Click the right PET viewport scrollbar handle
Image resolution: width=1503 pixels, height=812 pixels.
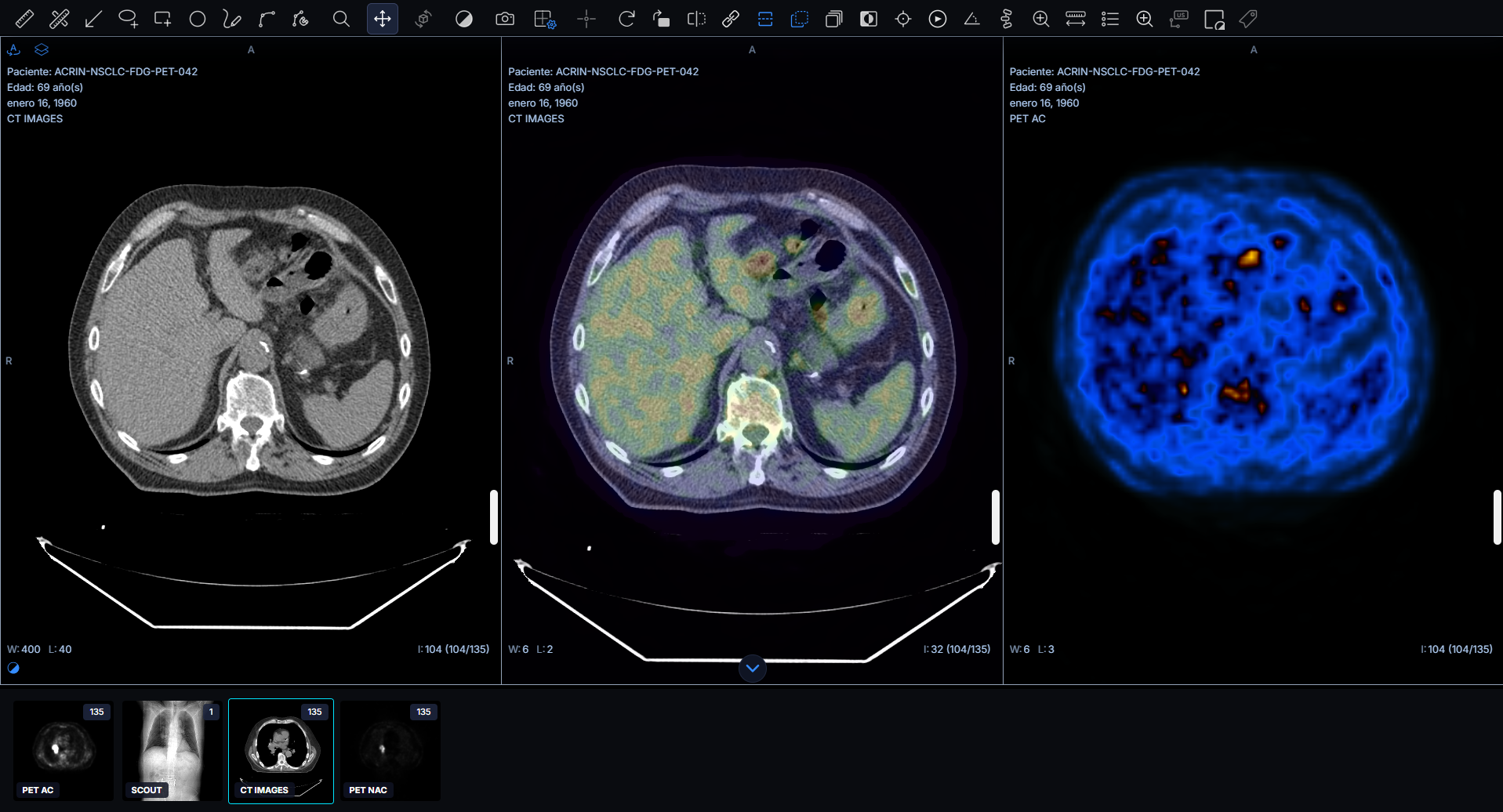pos(1498,517)
